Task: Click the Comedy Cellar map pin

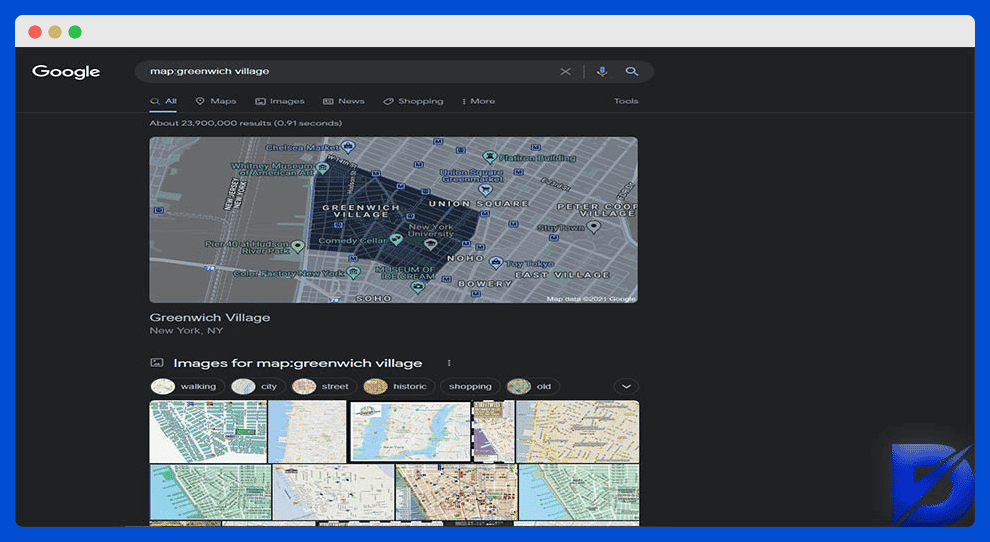Action: coord(396,239)
